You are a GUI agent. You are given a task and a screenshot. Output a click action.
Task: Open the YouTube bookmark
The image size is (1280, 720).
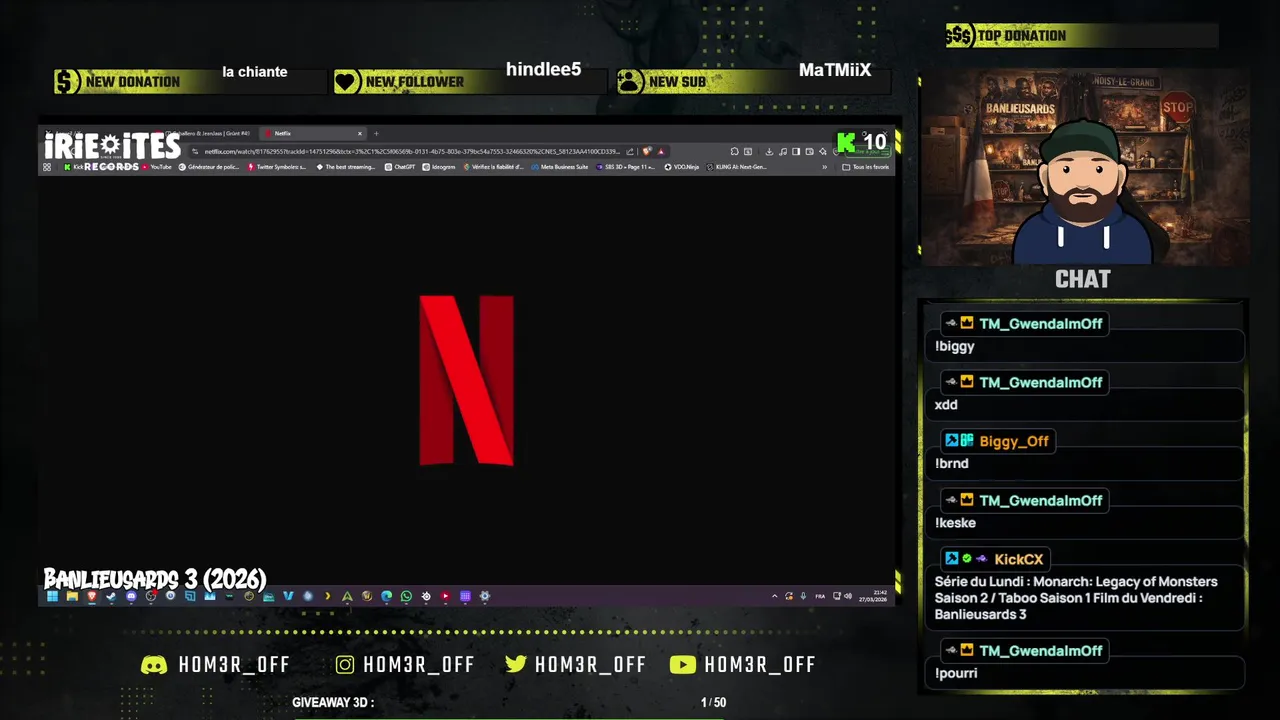156,167
